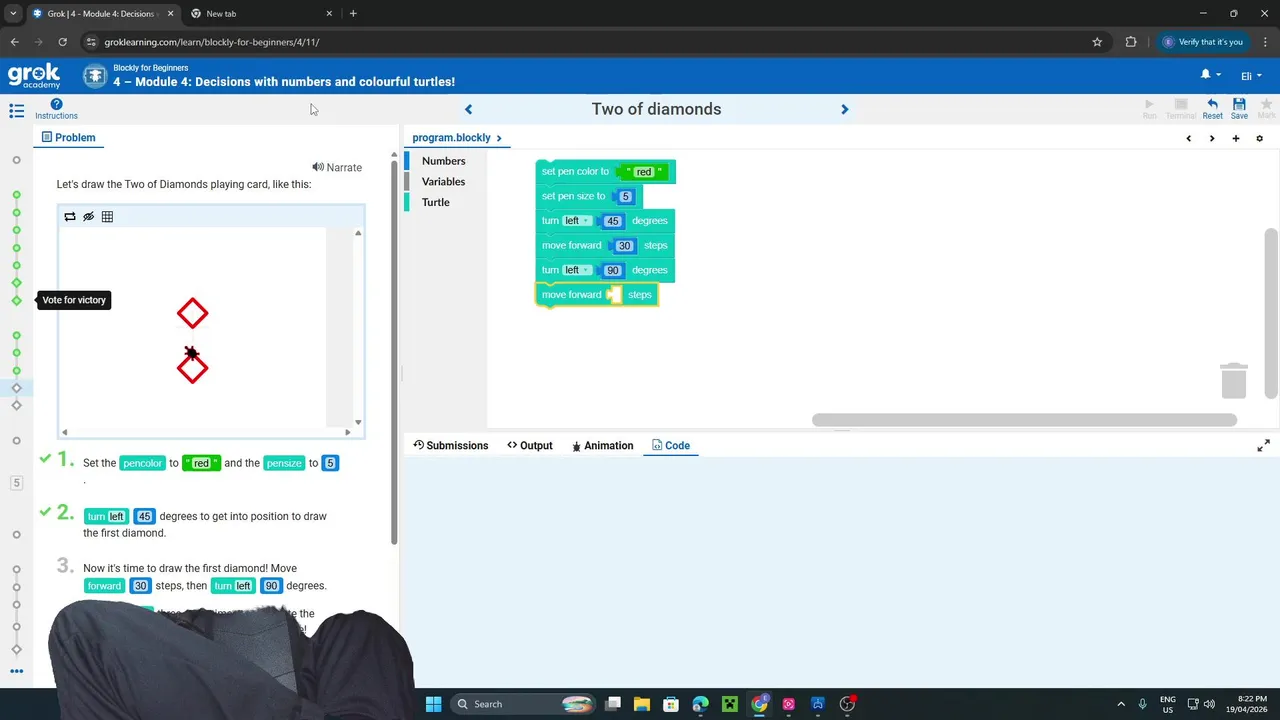The height and width of the screenshot is (720, 1280).
Task: Select the Variables toolbox category
Action: coord(443,182)
